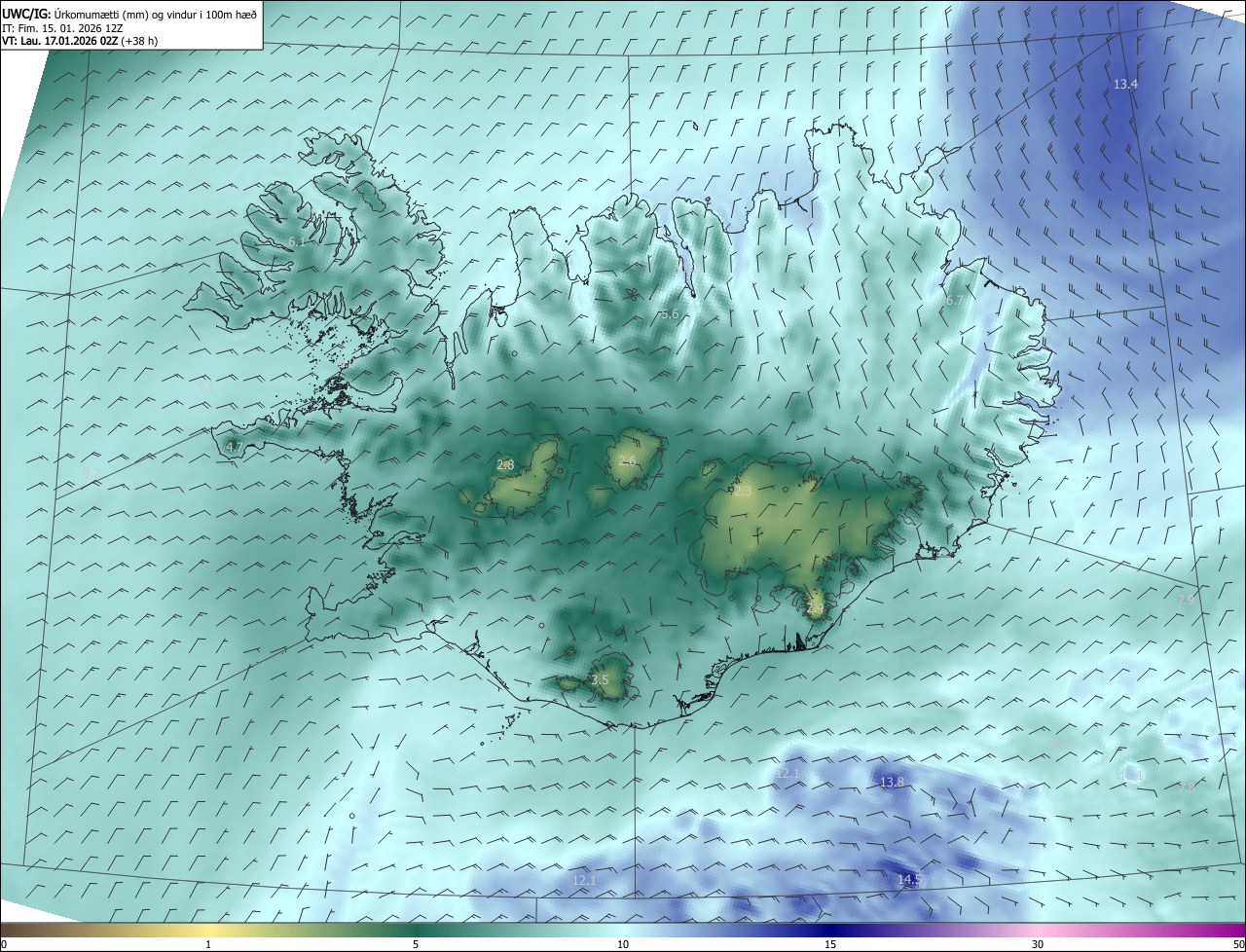1246x952 pixels.
Task: Click the yellow segment of the colorbar
Action: click(x=208, y=930)
